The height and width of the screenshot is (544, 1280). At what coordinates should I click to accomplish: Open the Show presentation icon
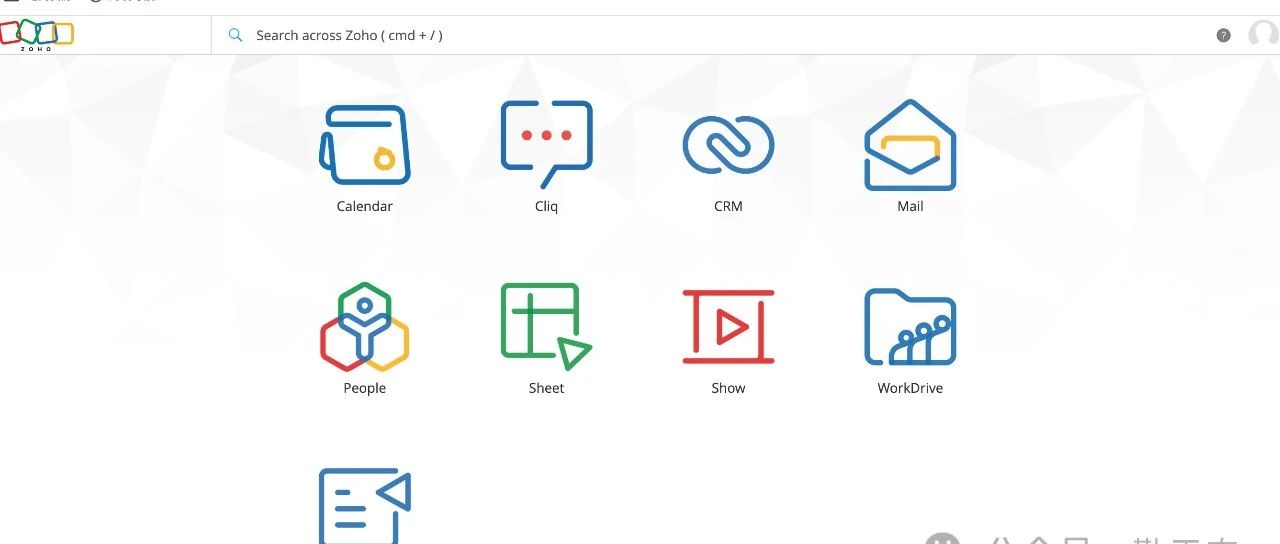tap(728, 327)
